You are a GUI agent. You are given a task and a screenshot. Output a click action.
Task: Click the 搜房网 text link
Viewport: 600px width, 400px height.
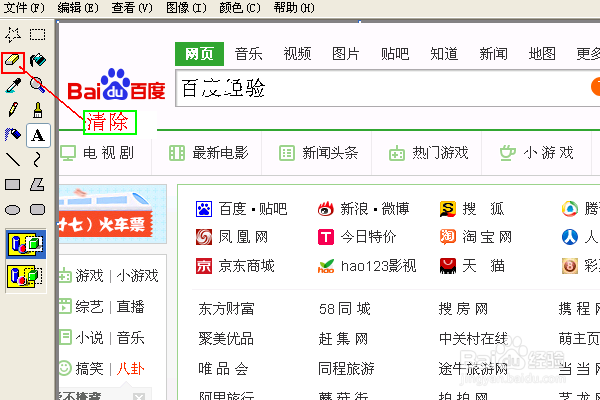463,309
